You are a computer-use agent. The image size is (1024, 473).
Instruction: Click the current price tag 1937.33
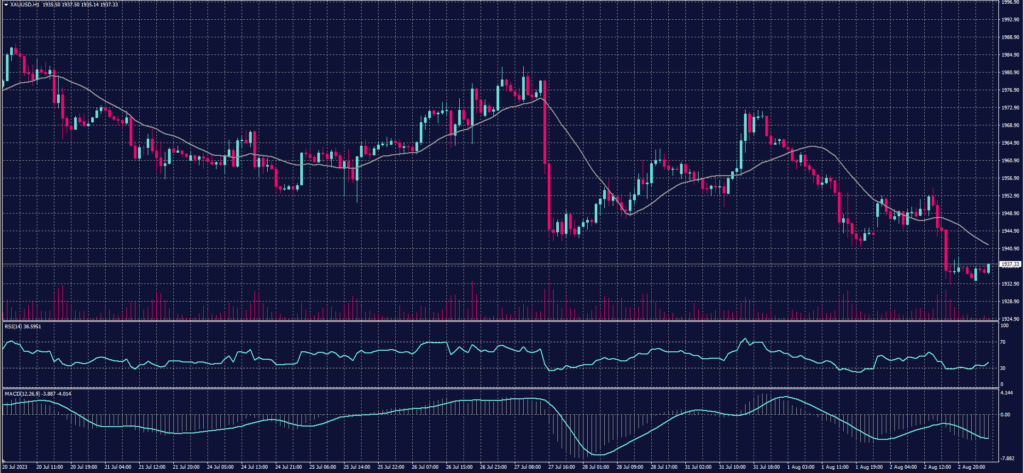click(1008, 264)
